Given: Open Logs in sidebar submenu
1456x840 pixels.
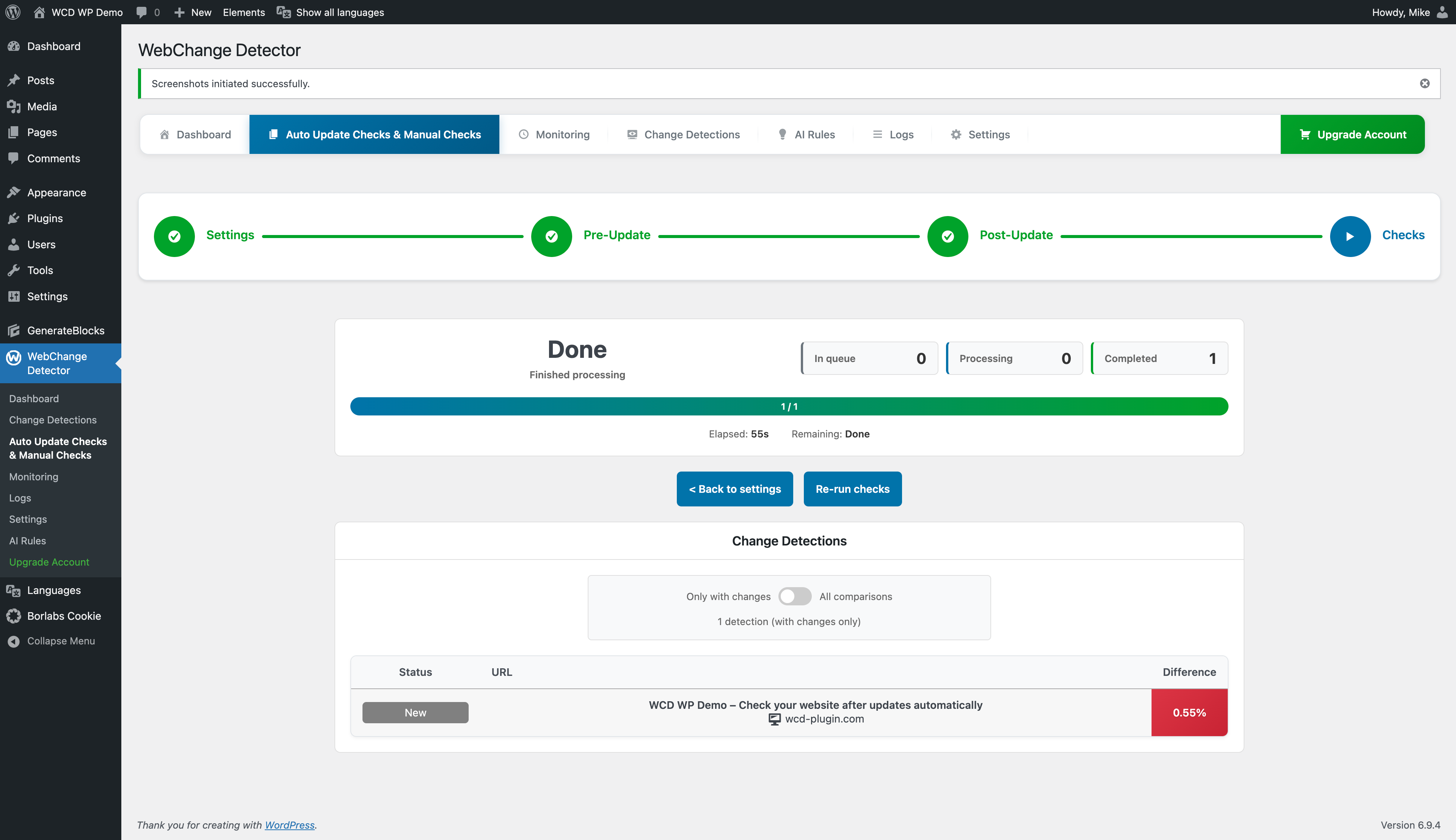Looking at the screenshot, I should pyautogui.click(x=20, y=498).
